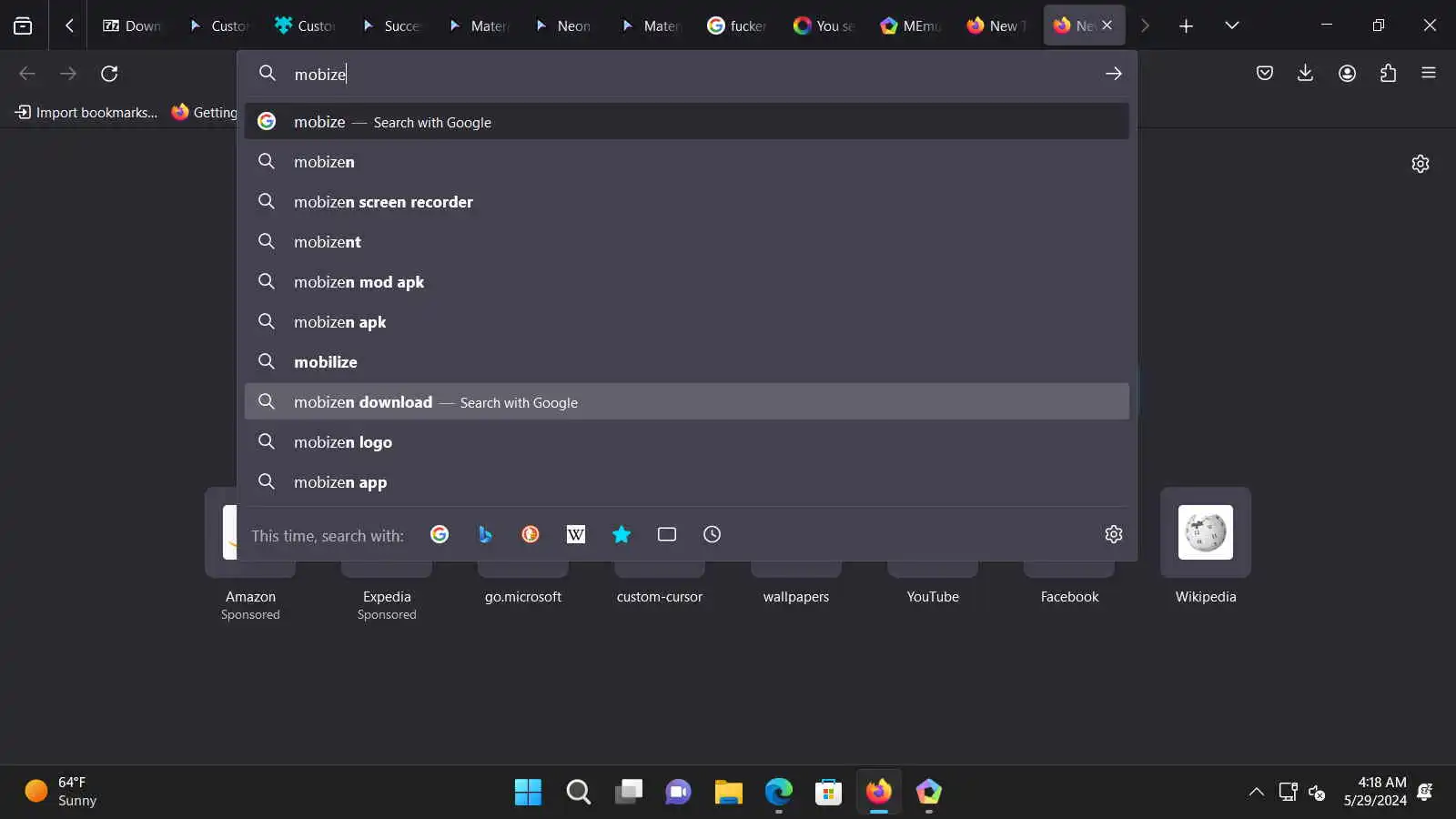Select the 'mobilize' suggestion
This screenshot has height=819, width=1456.
pyautogui.click(x=687, y=362)
